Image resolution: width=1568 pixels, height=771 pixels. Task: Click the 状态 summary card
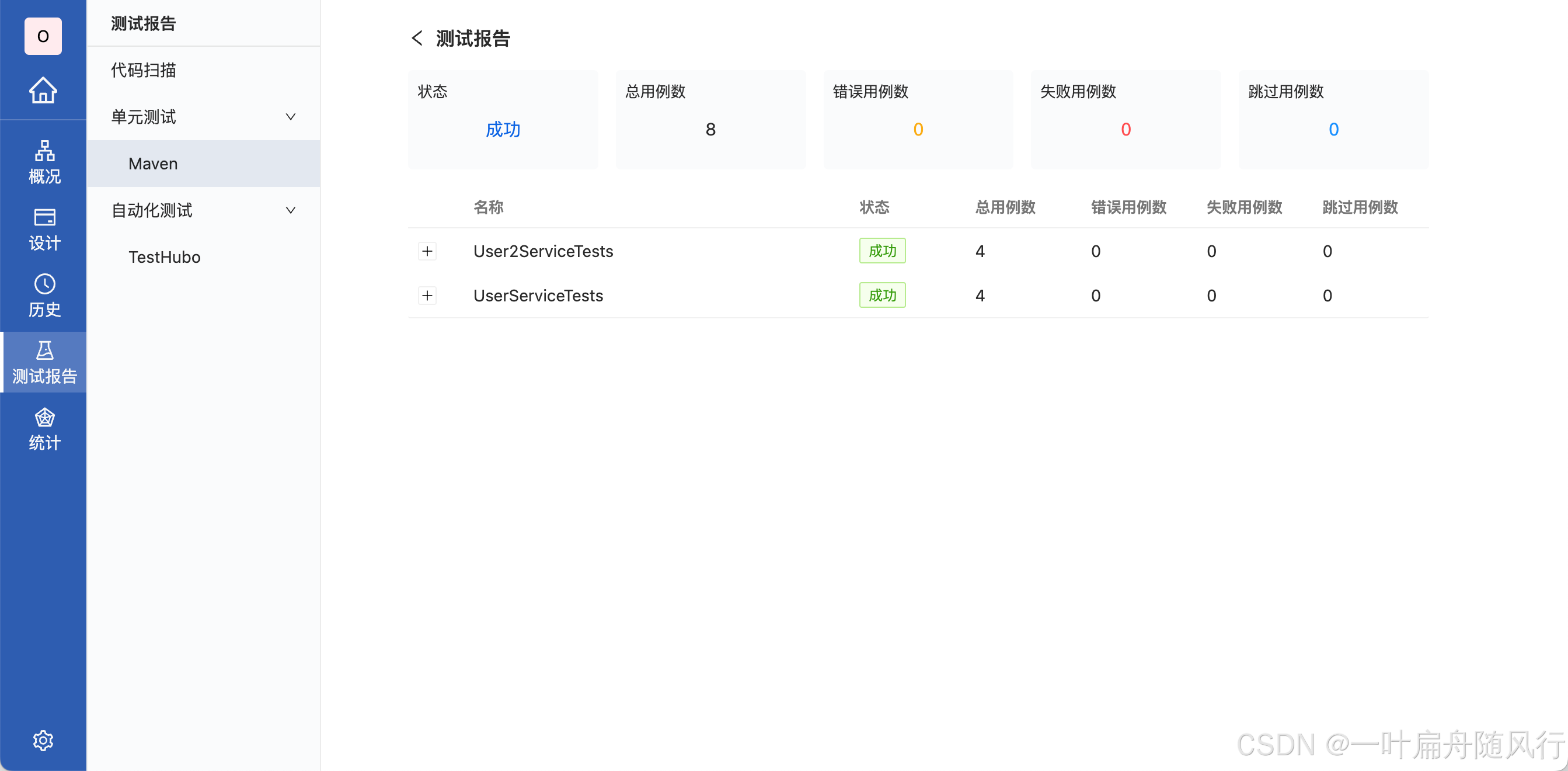point(503,119)
